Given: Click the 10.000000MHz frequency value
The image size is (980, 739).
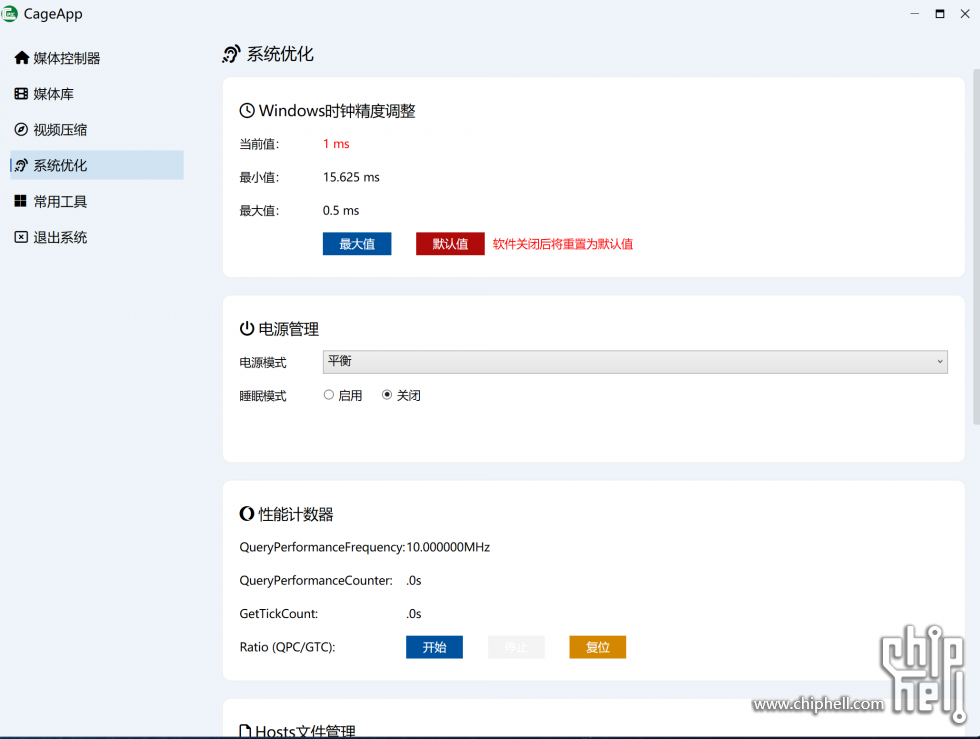Looking at the screenshot, I should (448, 547).
